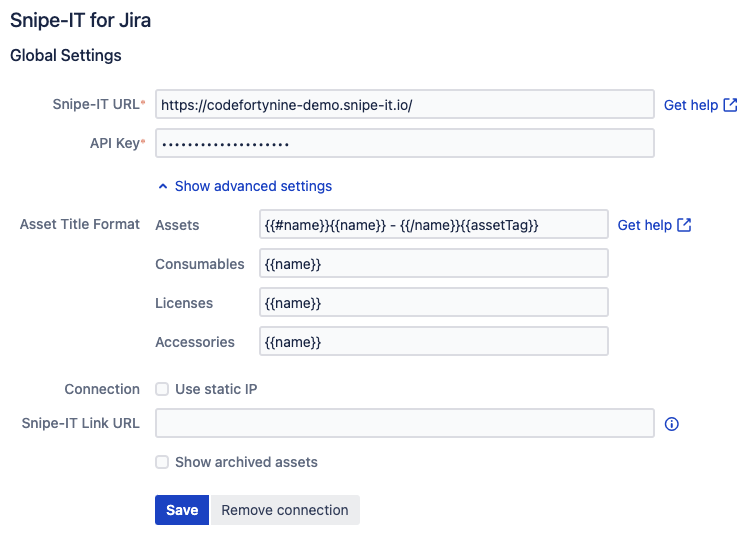The height and width of the screenshot is (542, 752).
Task: Click the Remove connection button
Action: coord(285,510)
